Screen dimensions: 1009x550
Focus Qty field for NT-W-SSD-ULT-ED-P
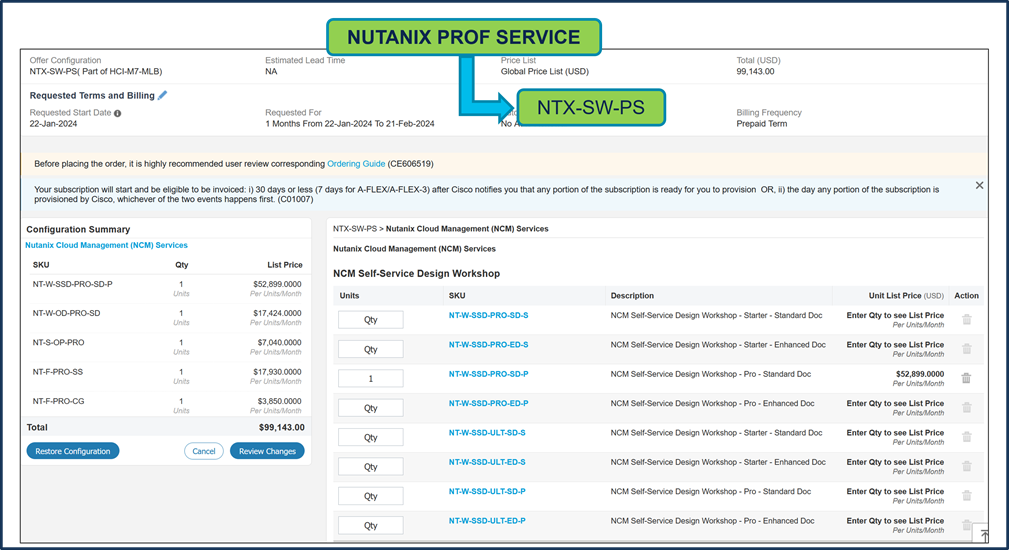click(371, 525)
